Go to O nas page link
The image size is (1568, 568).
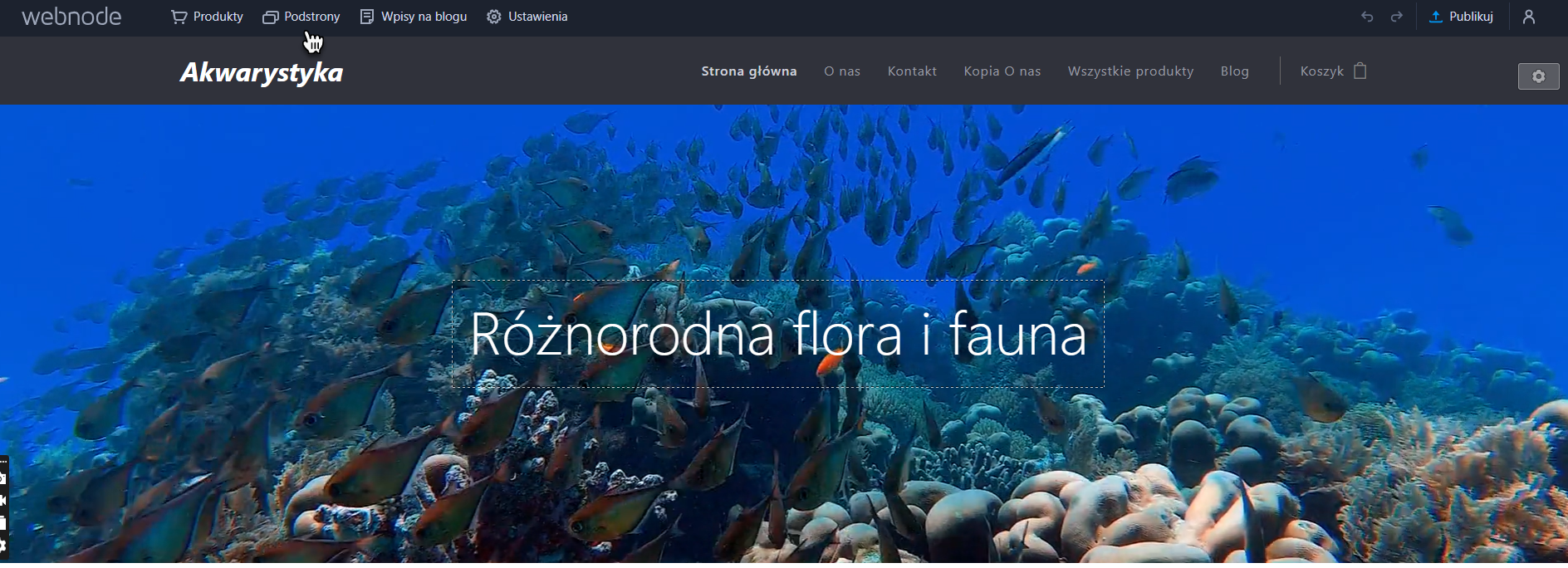coord(842,71)
